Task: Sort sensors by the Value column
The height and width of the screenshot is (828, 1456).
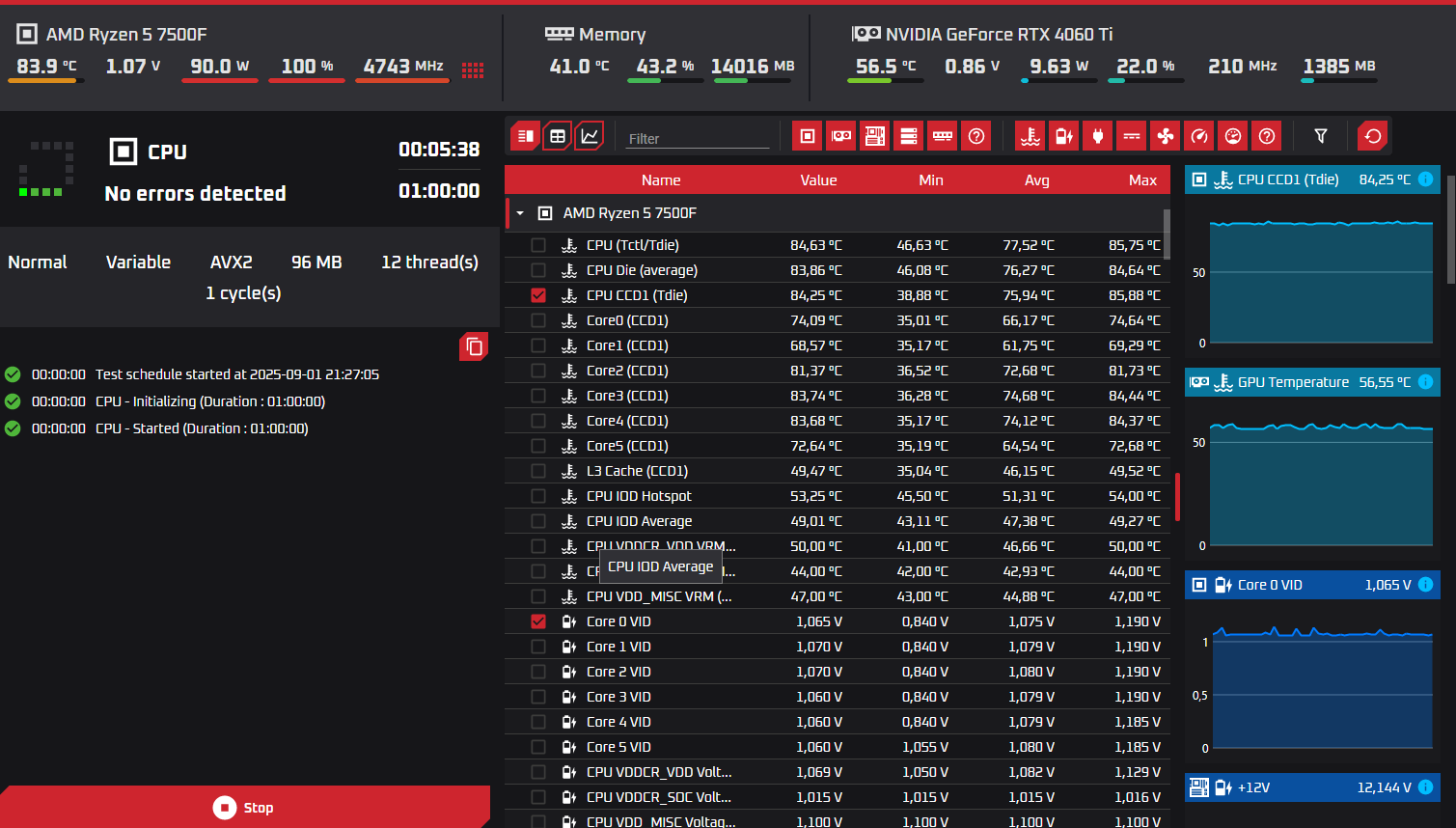Action: click(x=818, y=180)
